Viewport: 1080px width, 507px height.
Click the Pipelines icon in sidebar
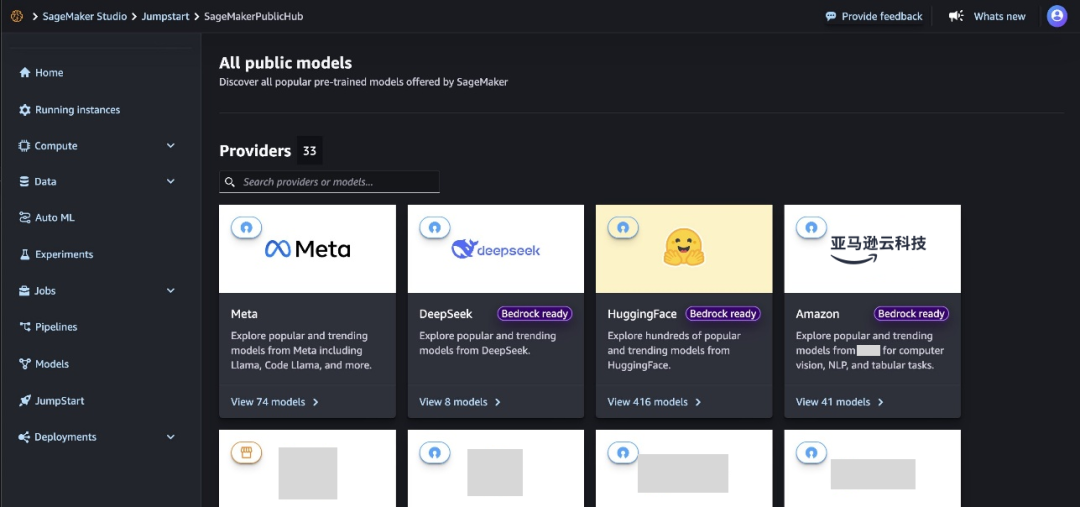pos(25,327)
